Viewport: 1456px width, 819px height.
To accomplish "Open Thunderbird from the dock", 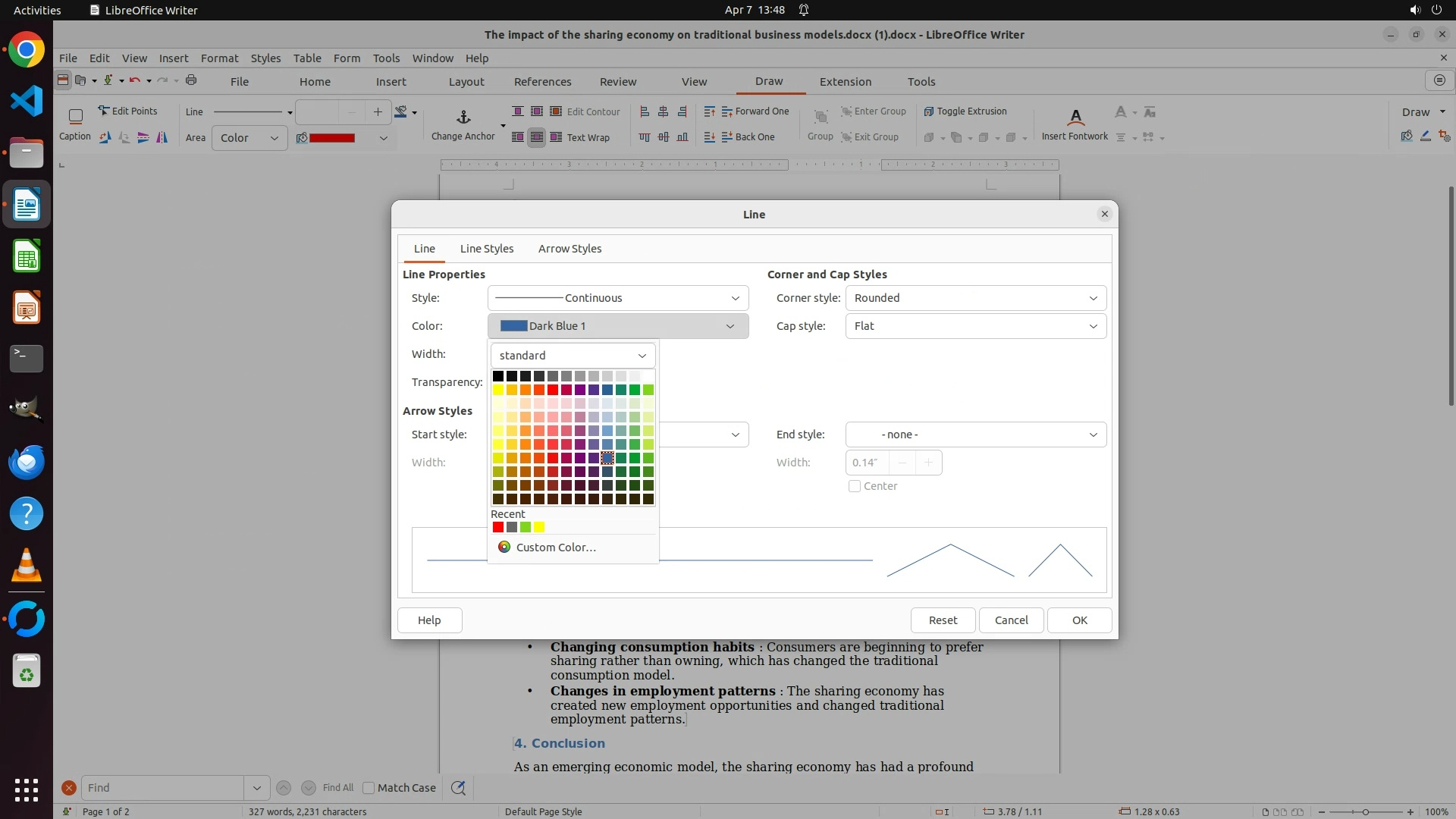I will [x=27, y=462].
